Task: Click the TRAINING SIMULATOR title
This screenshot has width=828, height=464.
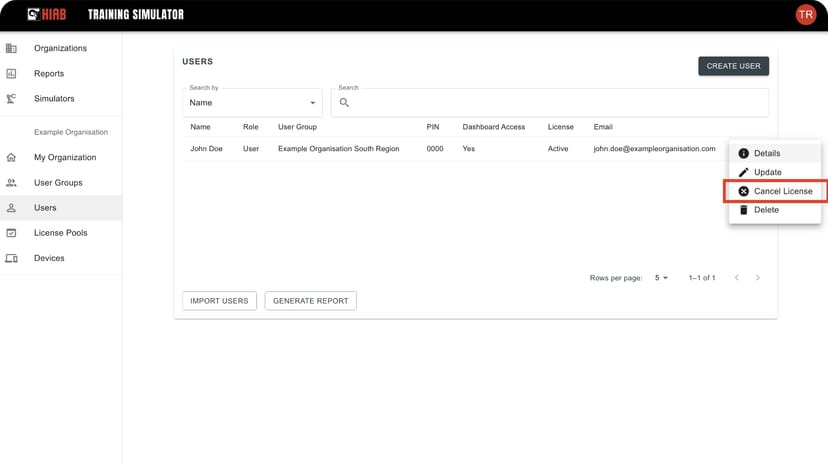Action: (x=136, y=14)
